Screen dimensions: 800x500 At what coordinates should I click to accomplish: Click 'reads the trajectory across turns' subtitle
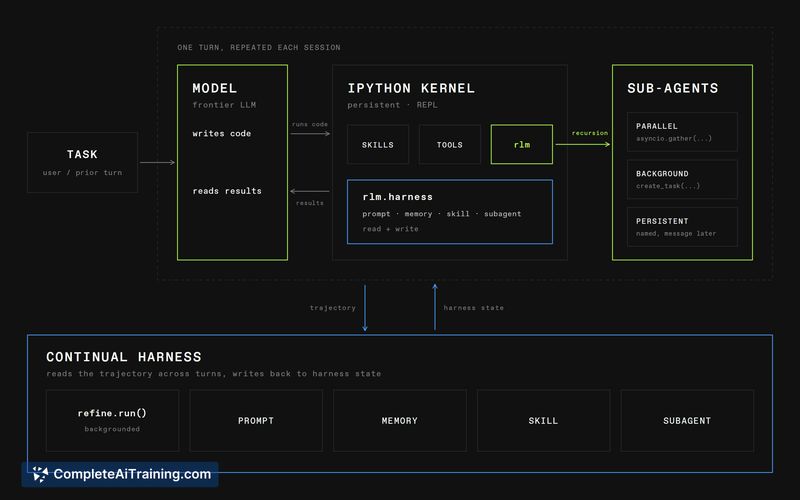point(214,373)
